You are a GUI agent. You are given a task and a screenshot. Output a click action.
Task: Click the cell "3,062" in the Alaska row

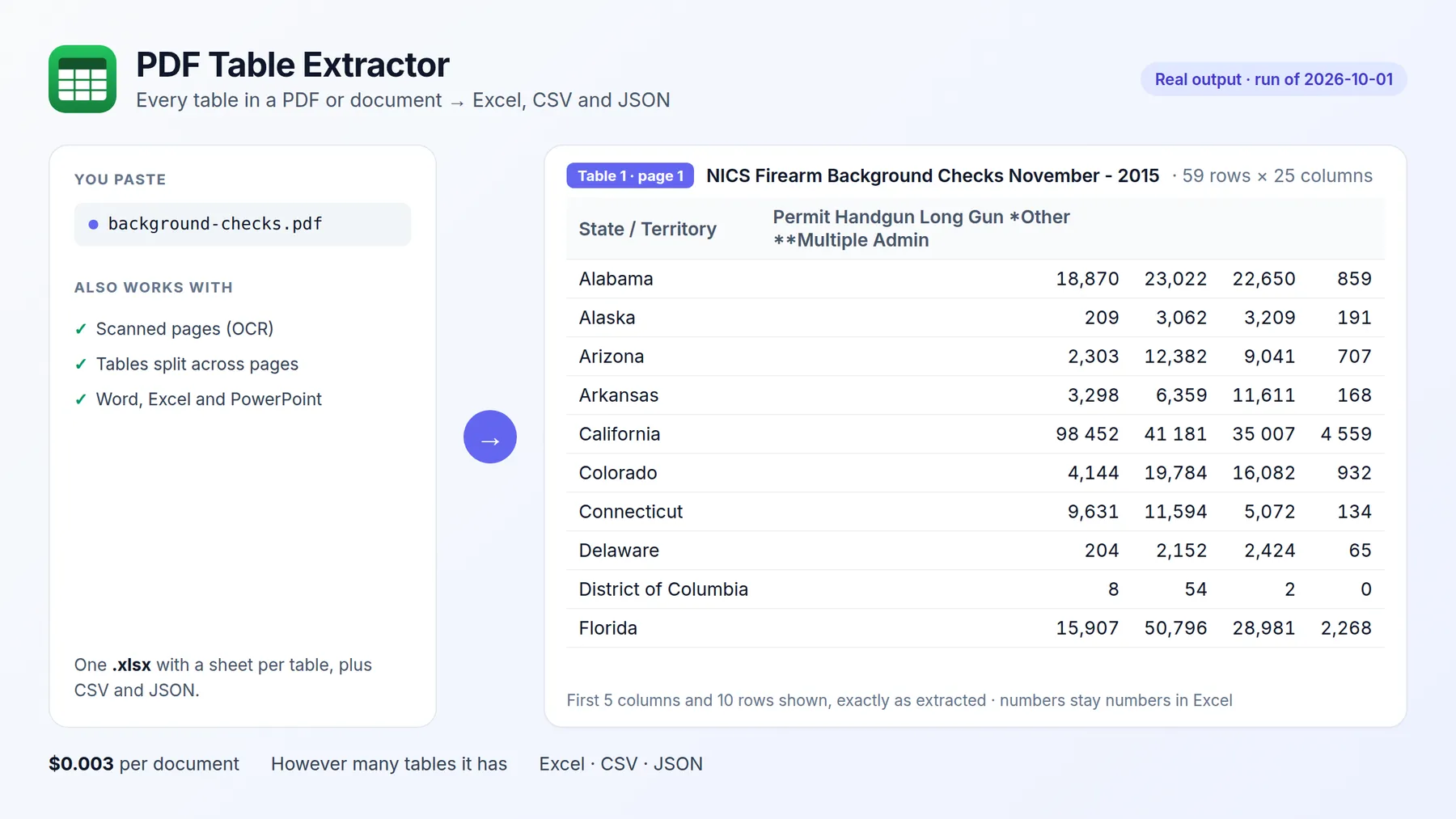point(1182,318)
